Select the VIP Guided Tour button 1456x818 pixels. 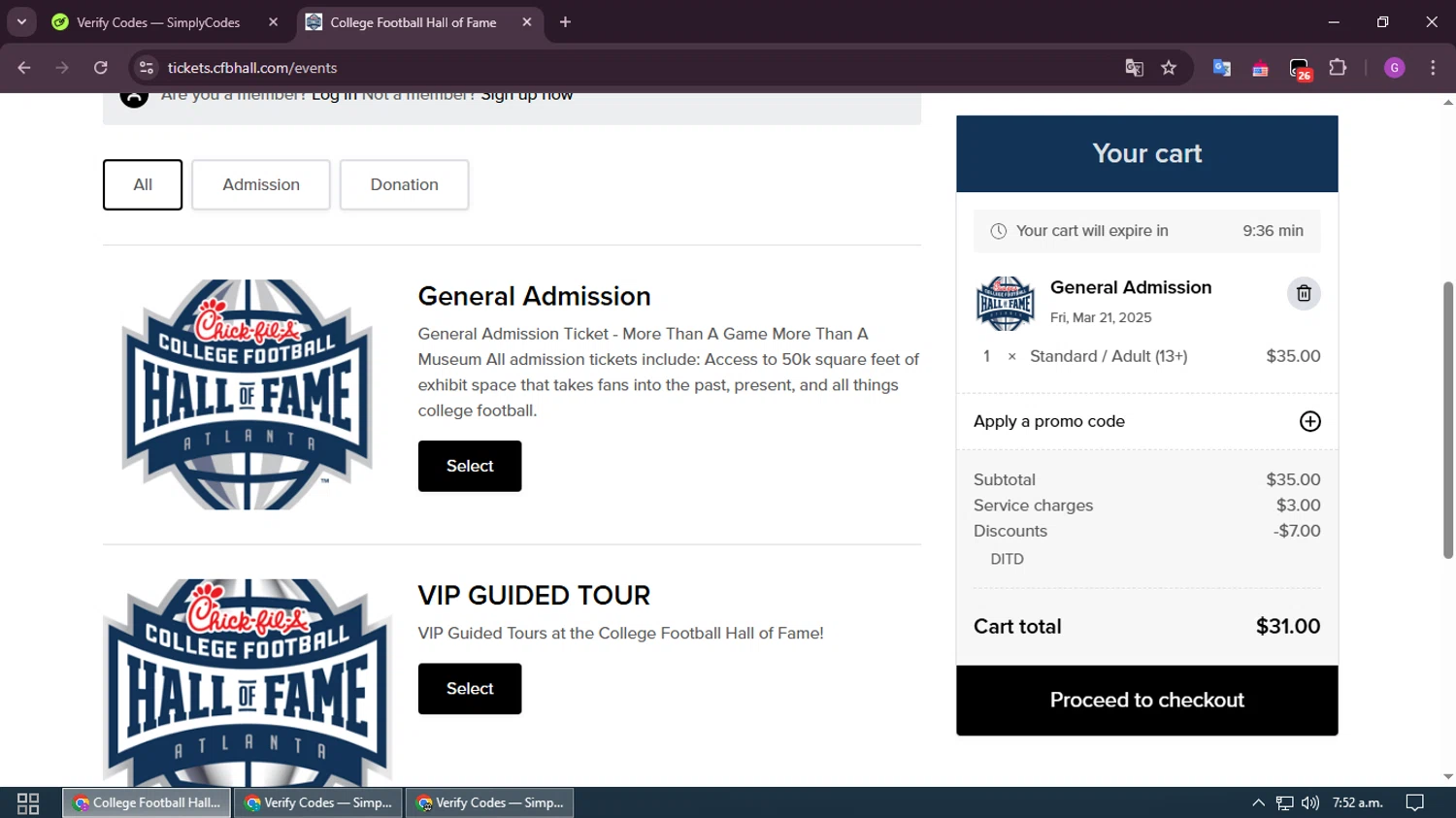click(x=470, y=689)
